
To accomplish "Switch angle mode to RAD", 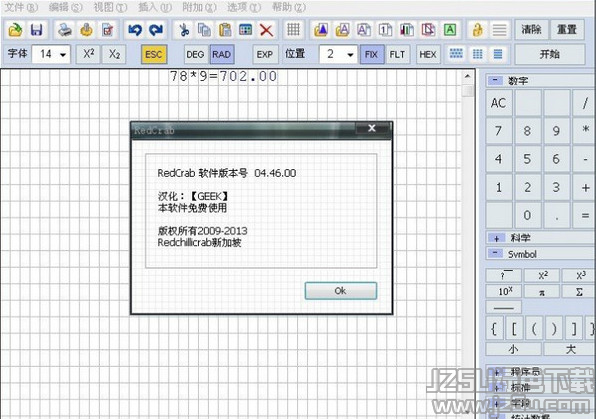I will pos(221,54).
